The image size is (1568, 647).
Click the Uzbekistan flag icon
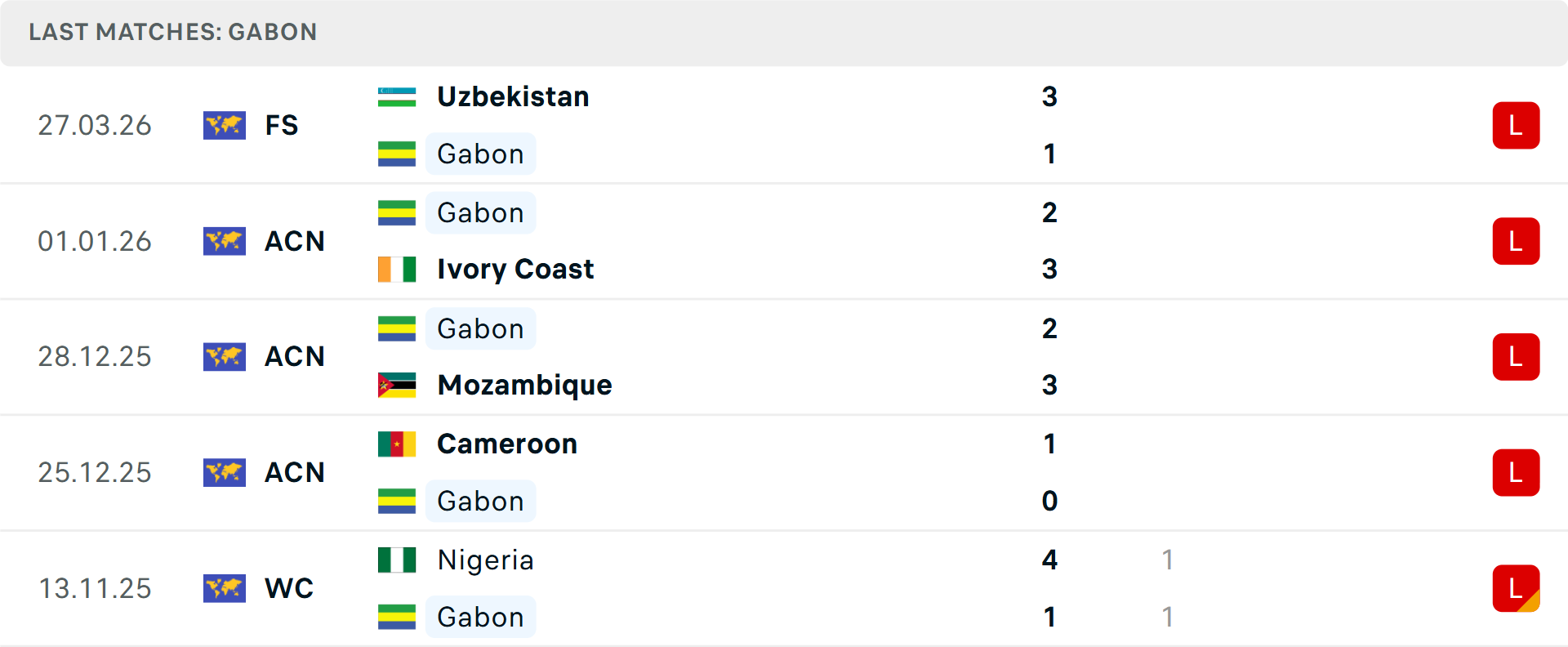[x=397, y=97]
